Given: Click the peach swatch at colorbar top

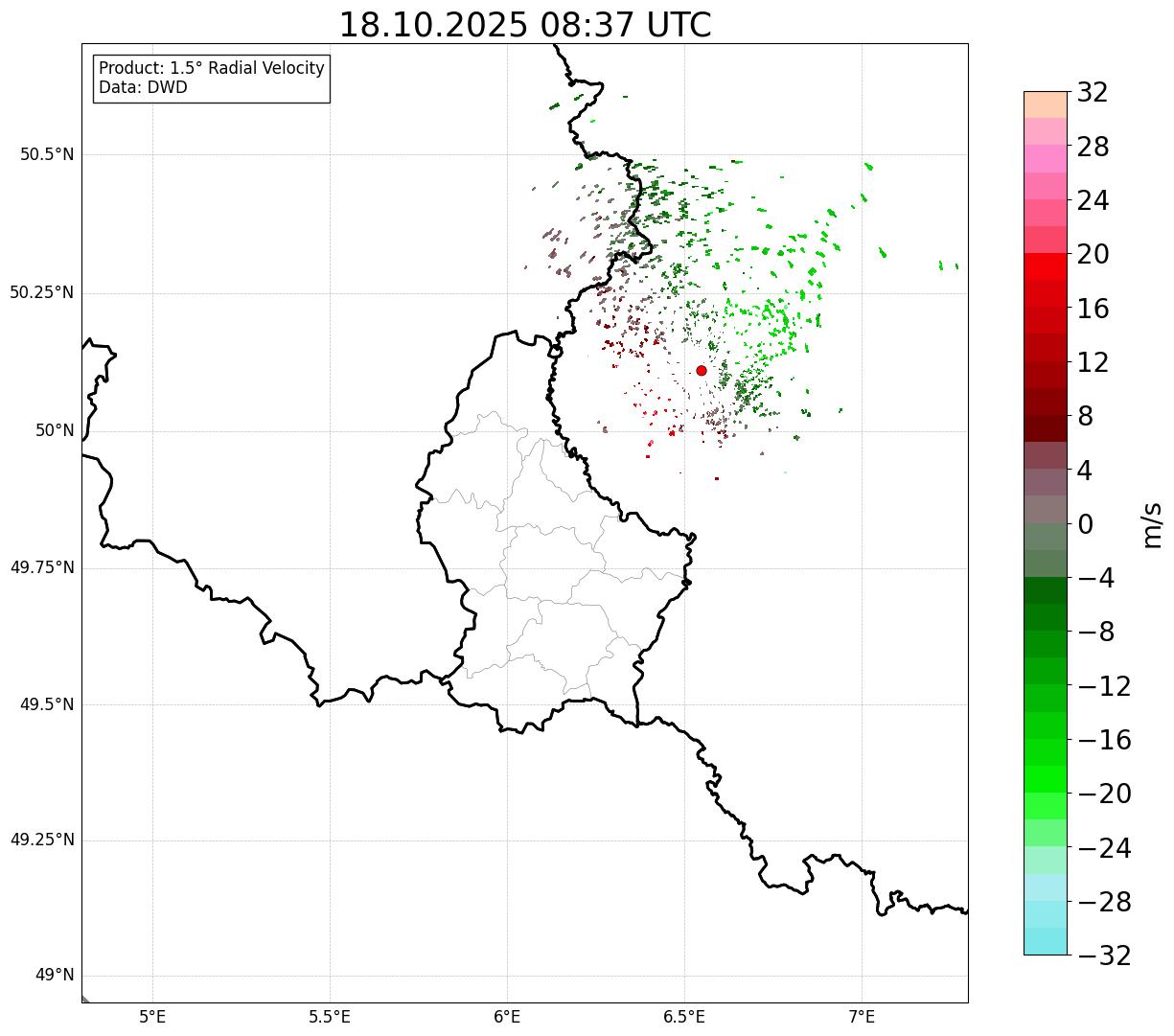Looking at the screenshot, I should coord(1046,104).
